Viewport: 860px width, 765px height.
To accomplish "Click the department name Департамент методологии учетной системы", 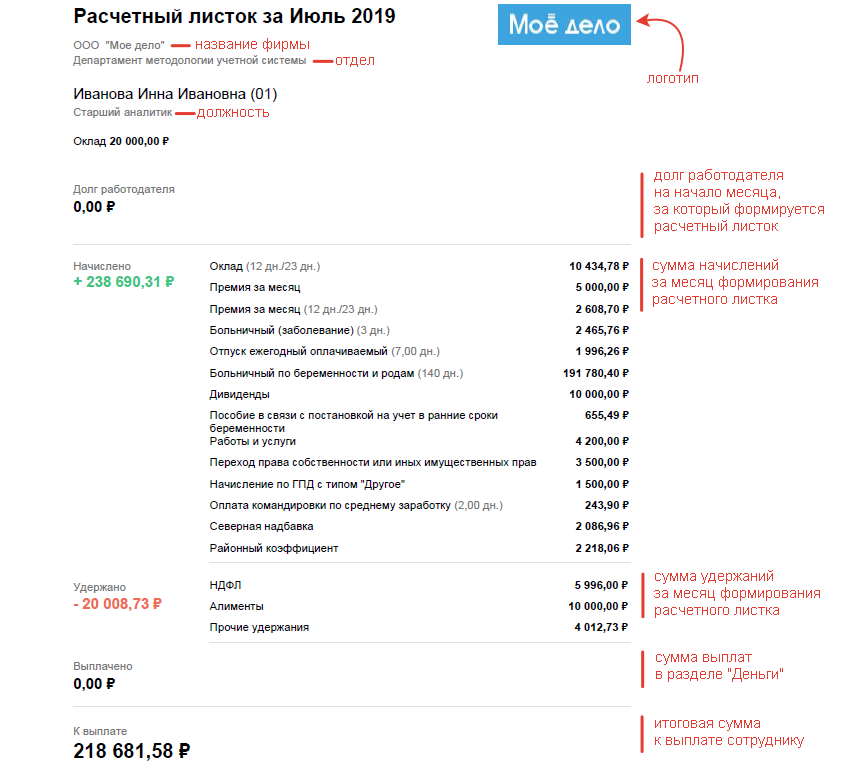I will click(x=189, y=60).
